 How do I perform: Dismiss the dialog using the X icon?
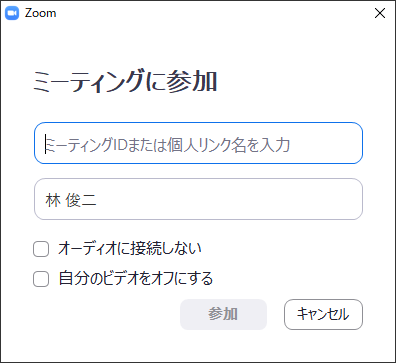[x=380, y=13]
